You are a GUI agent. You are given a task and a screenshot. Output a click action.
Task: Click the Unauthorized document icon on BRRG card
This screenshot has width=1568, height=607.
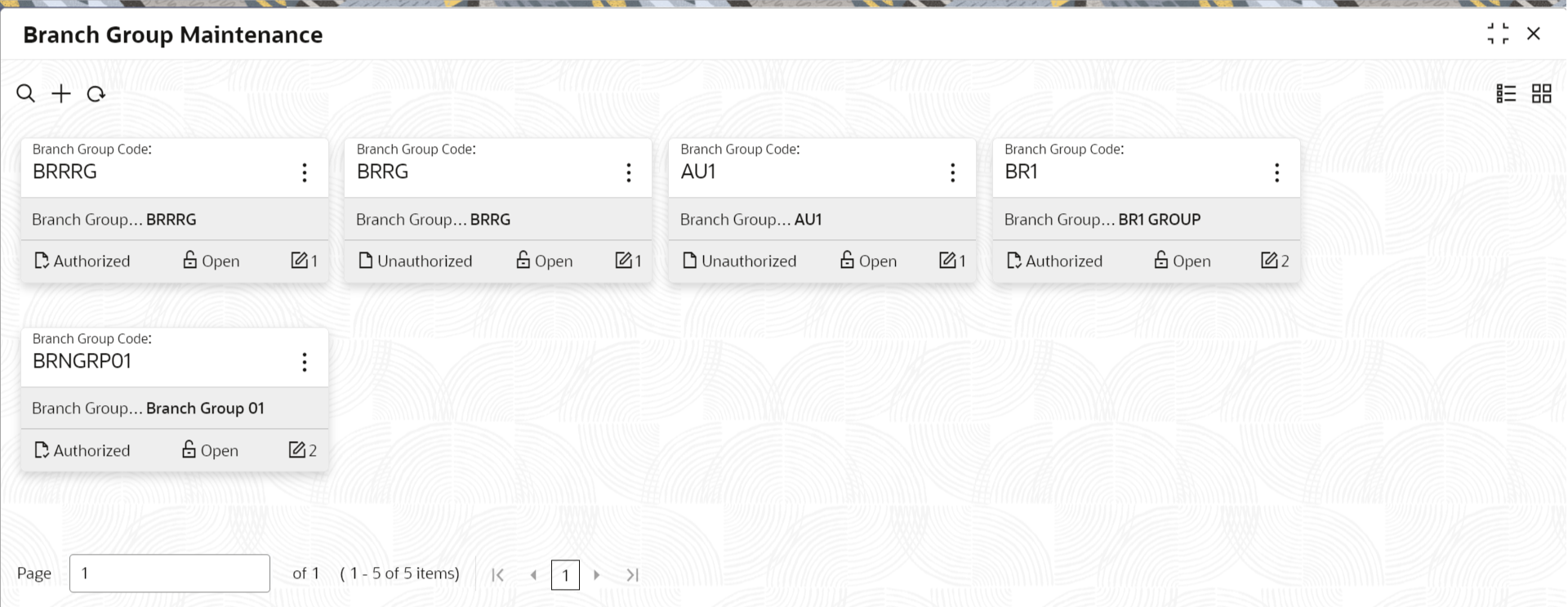(x=366, y=261)
